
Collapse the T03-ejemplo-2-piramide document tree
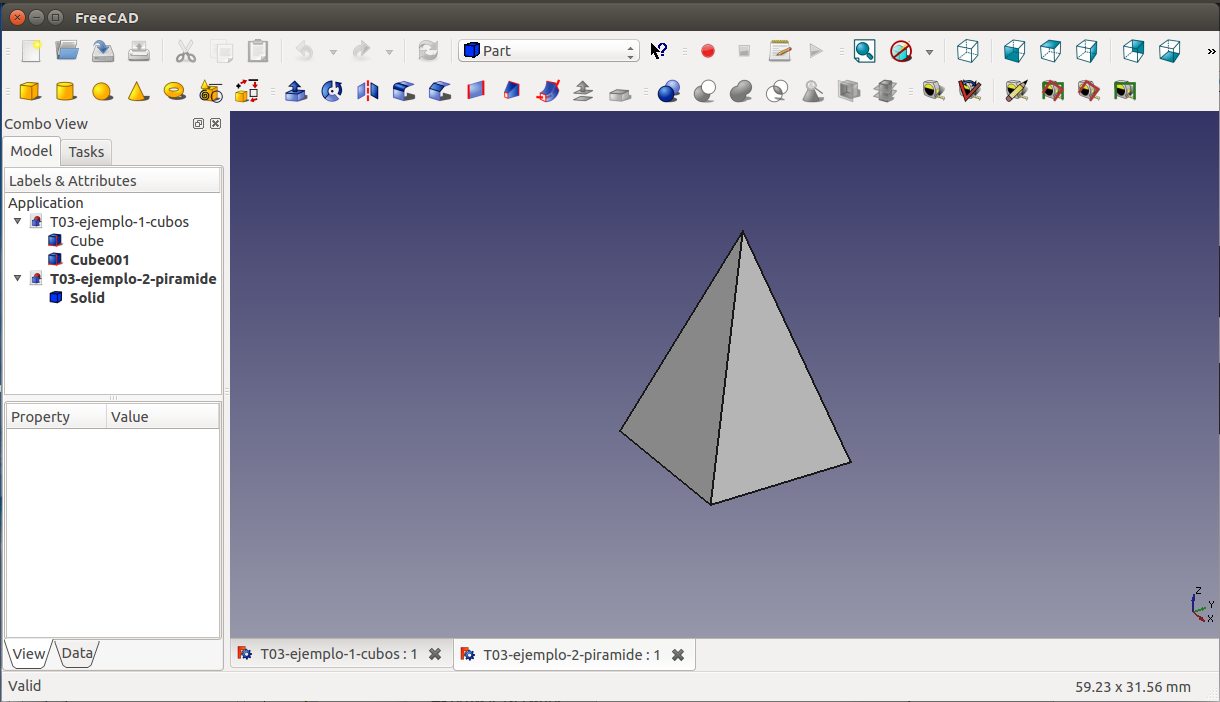tap(18, 279)
